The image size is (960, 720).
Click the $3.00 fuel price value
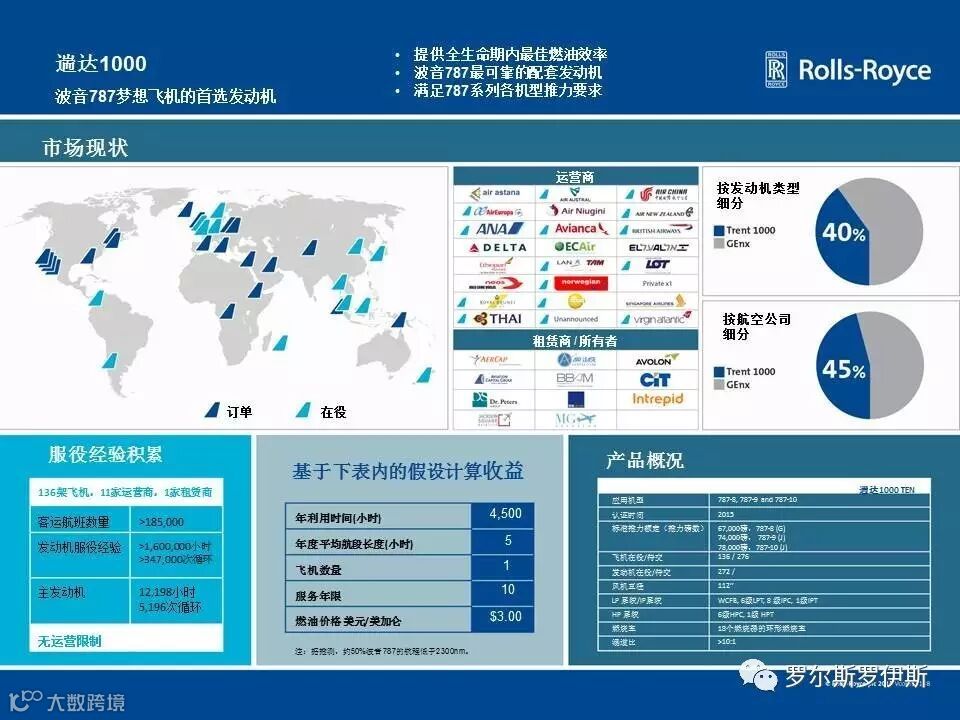505,617
